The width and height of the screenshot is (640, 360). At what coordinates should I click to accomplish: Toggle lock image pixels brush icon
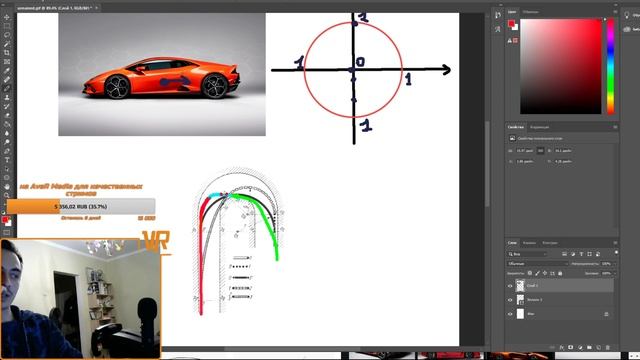point(537,273)
